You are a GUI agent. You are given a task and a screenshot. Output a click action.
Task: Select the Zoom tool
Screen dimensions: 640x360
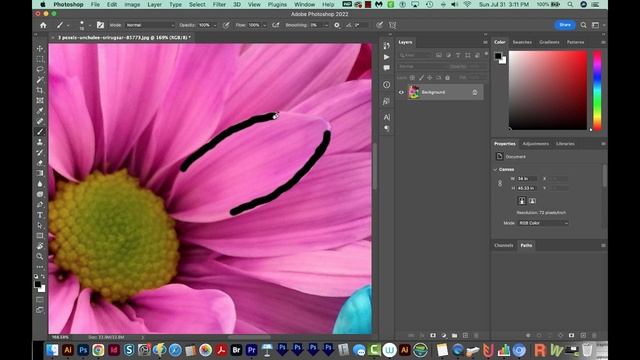(40, 256)
